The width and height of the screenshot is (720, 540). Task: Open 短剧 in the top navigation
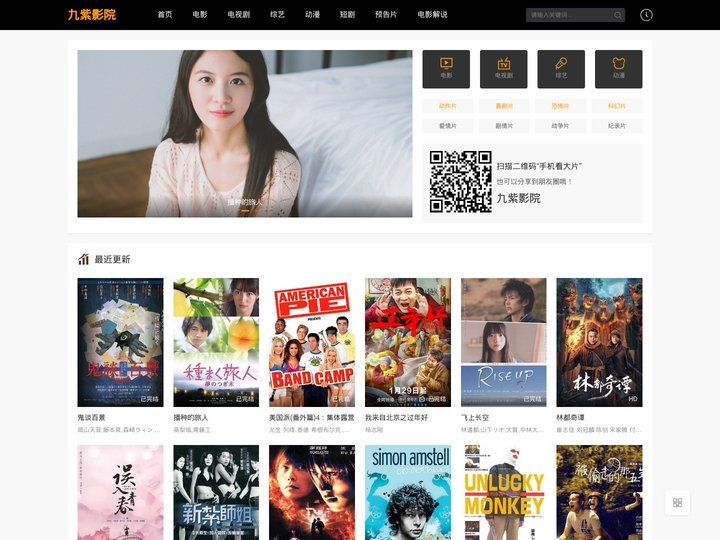pos(347,15)
